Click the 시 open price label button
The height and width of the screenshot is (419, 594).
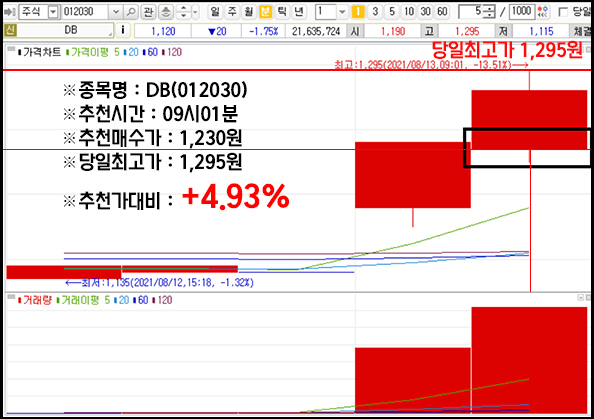(x=355, y=31)
